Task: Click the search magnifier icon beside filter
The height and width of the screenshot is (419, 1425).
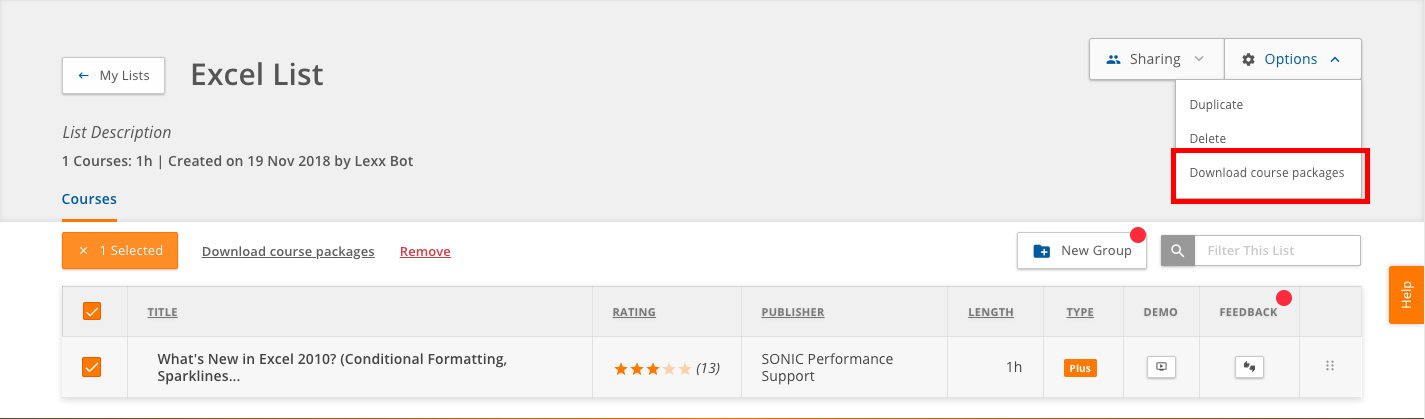Action: [x=1178, y=250]
